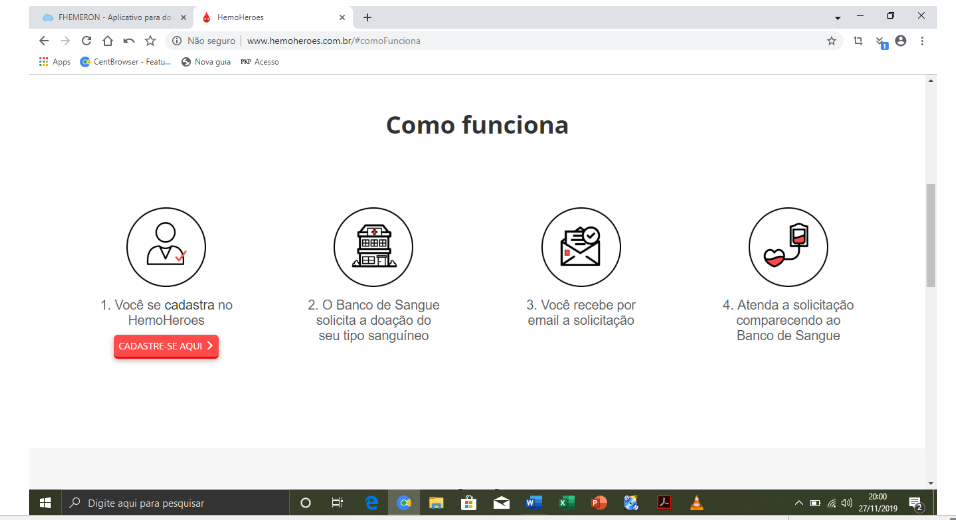The height and width of the screenshot is (520, 956).
Task: Click the Cent Browser taskbar icon
Action: click(x=404, y=503)
